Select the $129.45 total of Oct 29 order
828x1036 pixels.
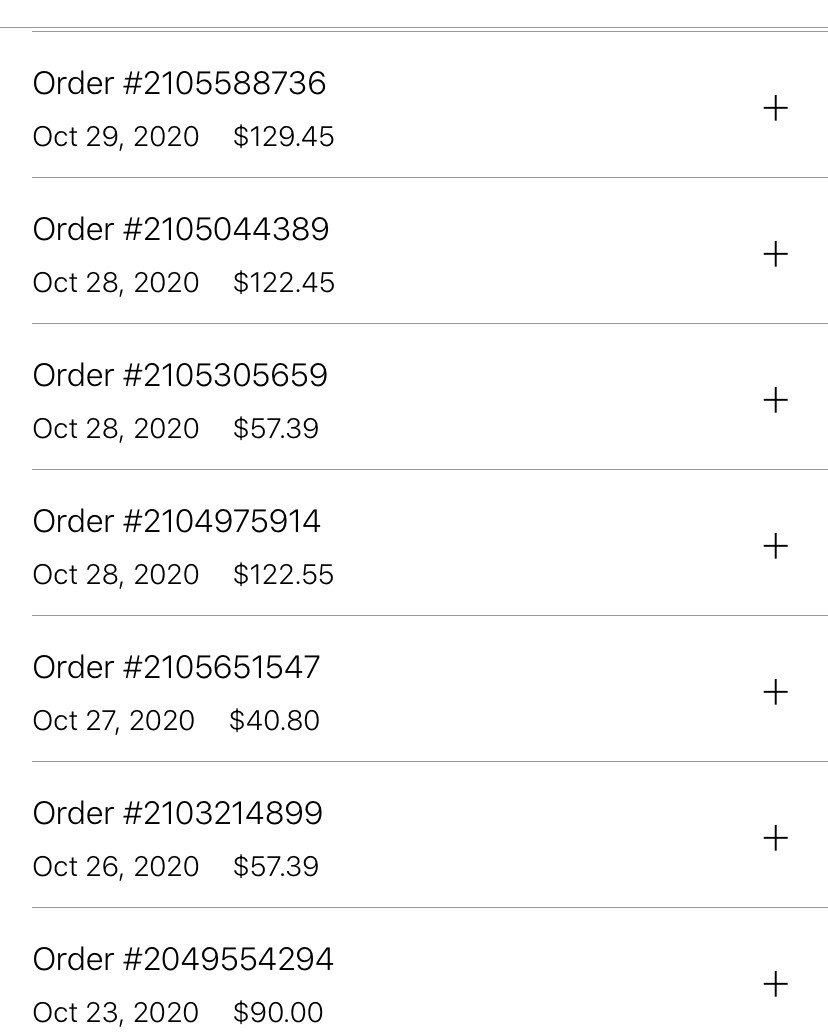pos(283,137)
